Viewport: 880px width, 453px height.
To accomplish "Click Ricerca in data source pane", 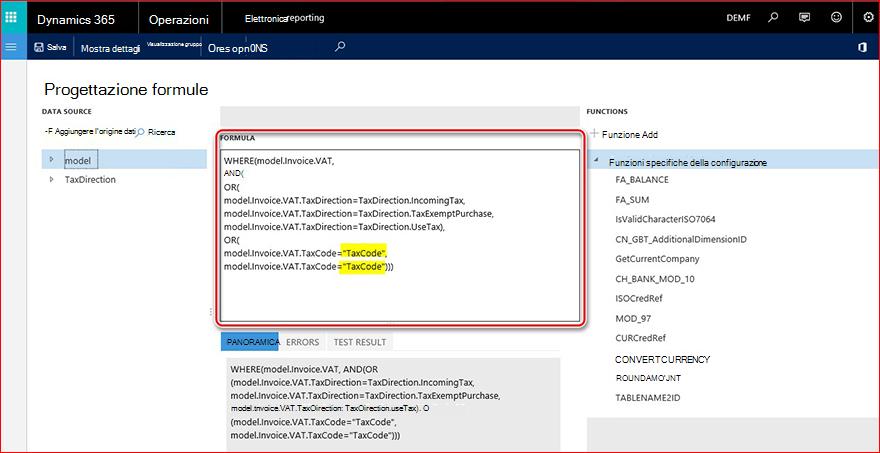I will (x=156, y=132).
